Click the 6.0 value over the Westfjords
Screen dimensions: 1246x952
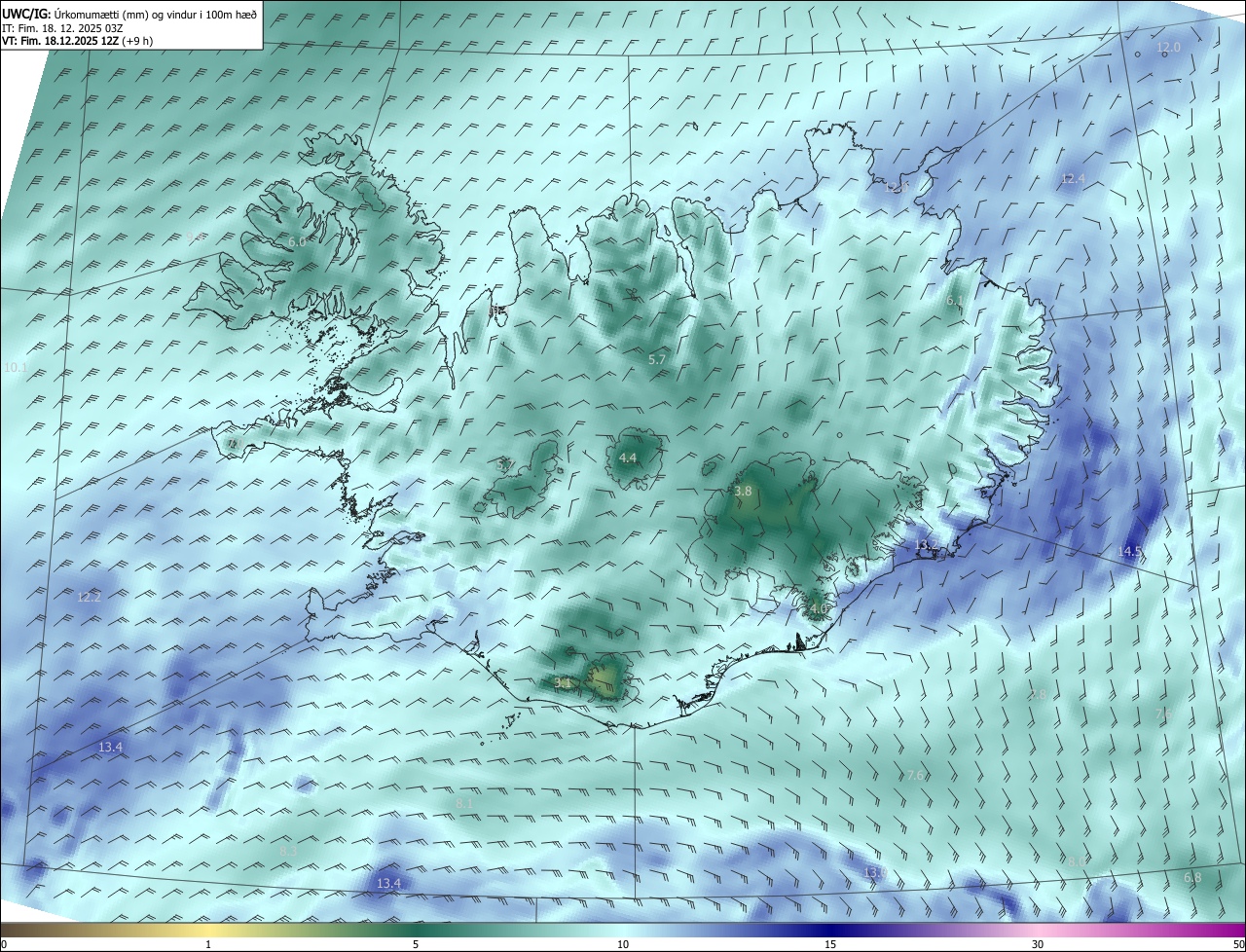click(x=297, y=241)
